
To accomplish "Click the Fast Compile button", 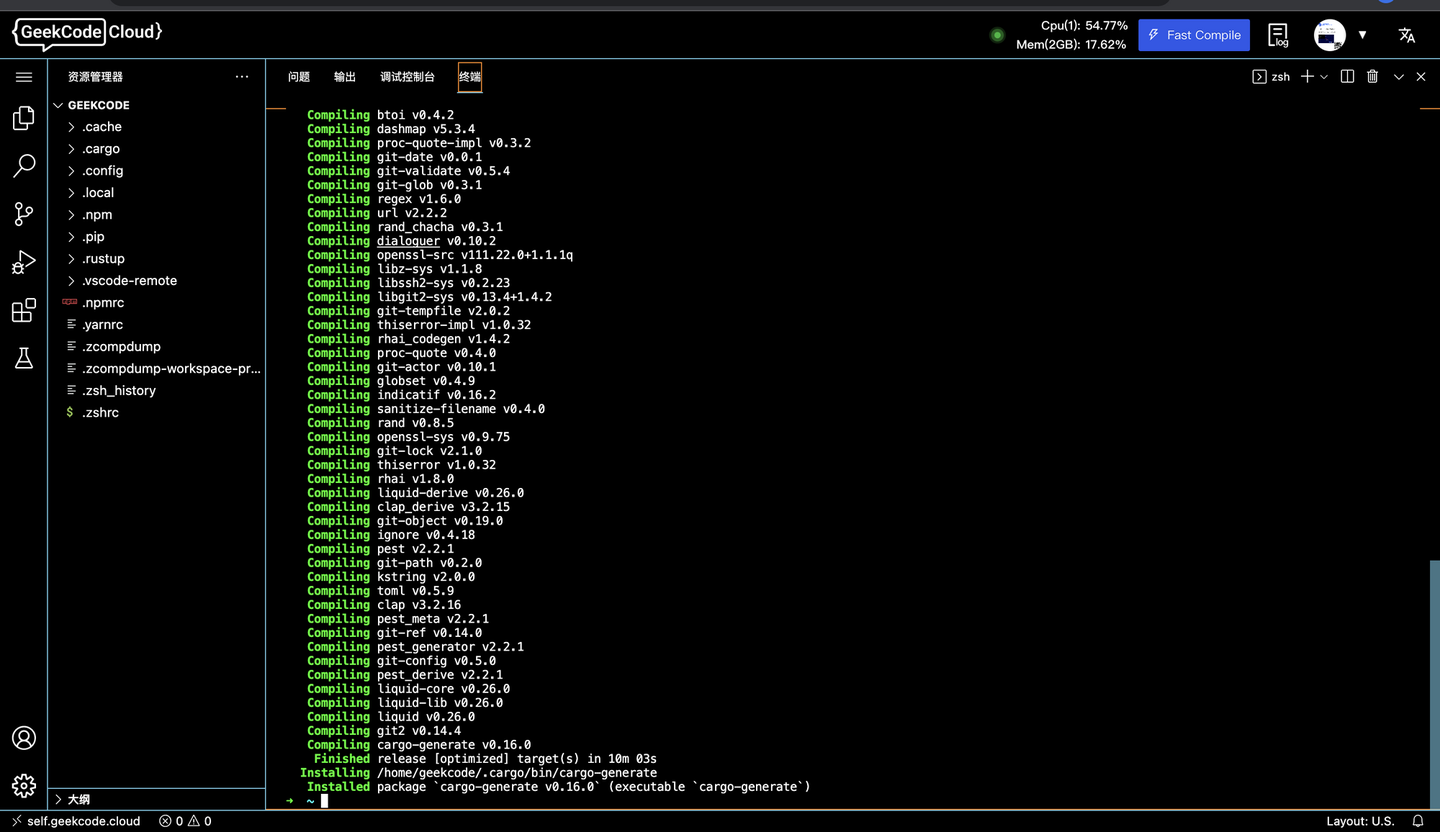I will pyautogui.click(x=1193, y=34).
